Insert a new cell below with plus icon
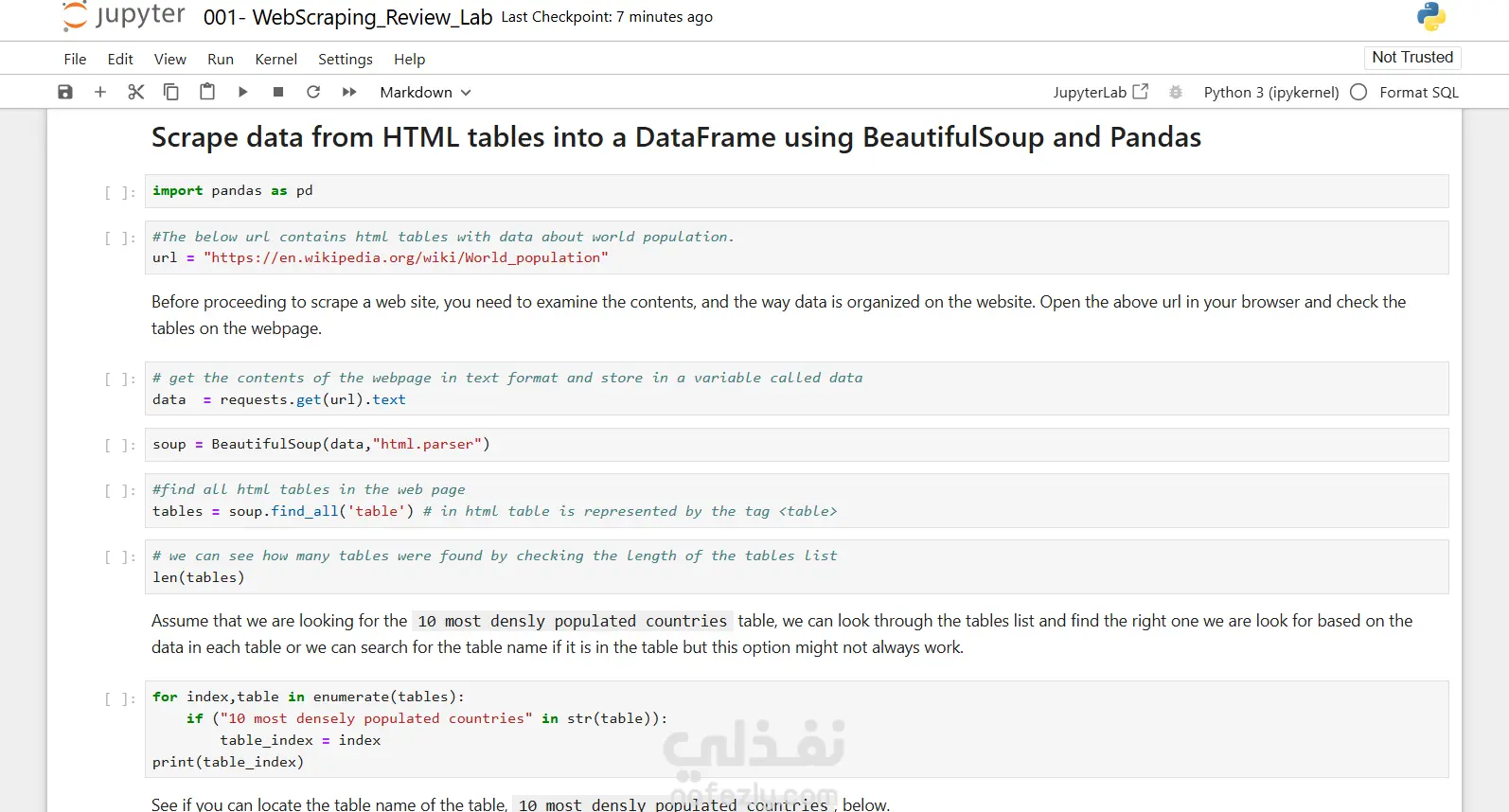Screen dimensions: 1509x812 100,92
